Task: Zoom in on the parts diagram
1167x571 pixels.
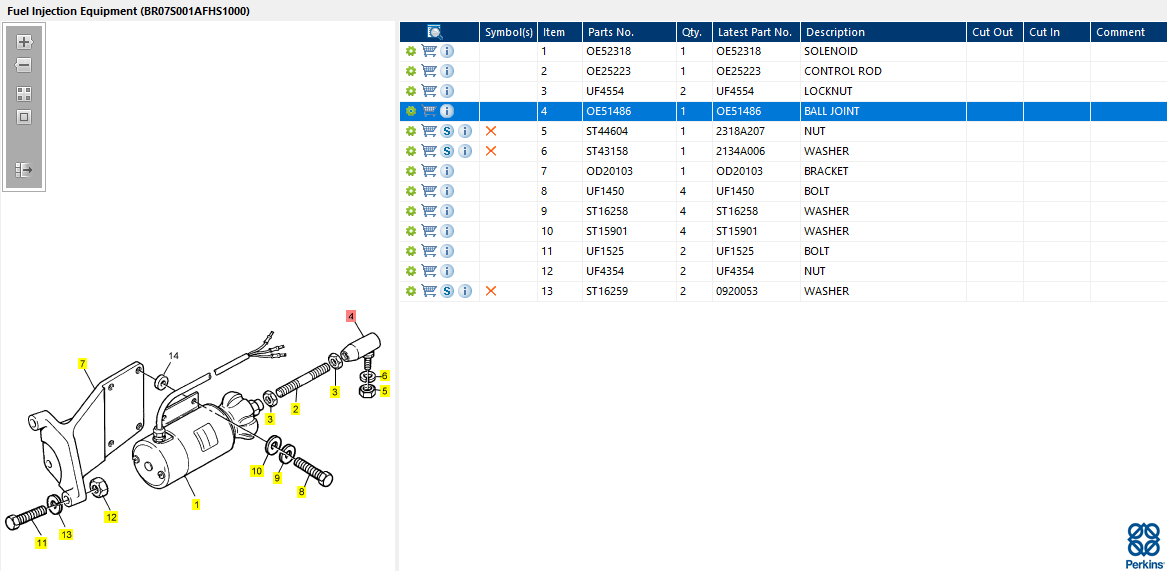Action: click(x=24, y=42)
